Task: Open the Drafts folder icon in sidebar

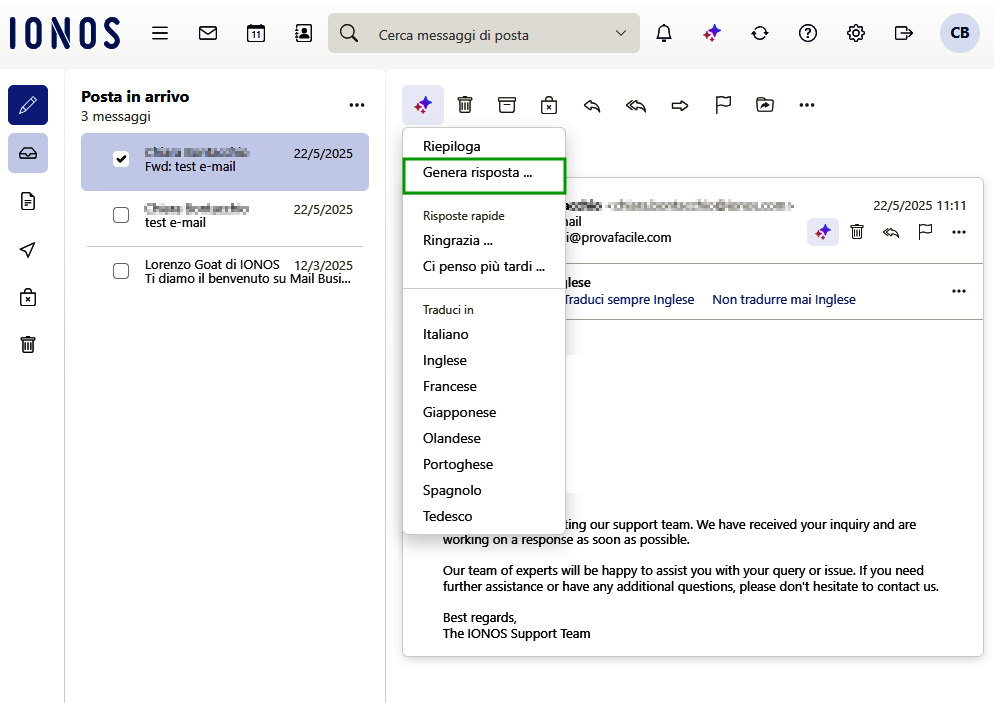Action: pos(28,202)
